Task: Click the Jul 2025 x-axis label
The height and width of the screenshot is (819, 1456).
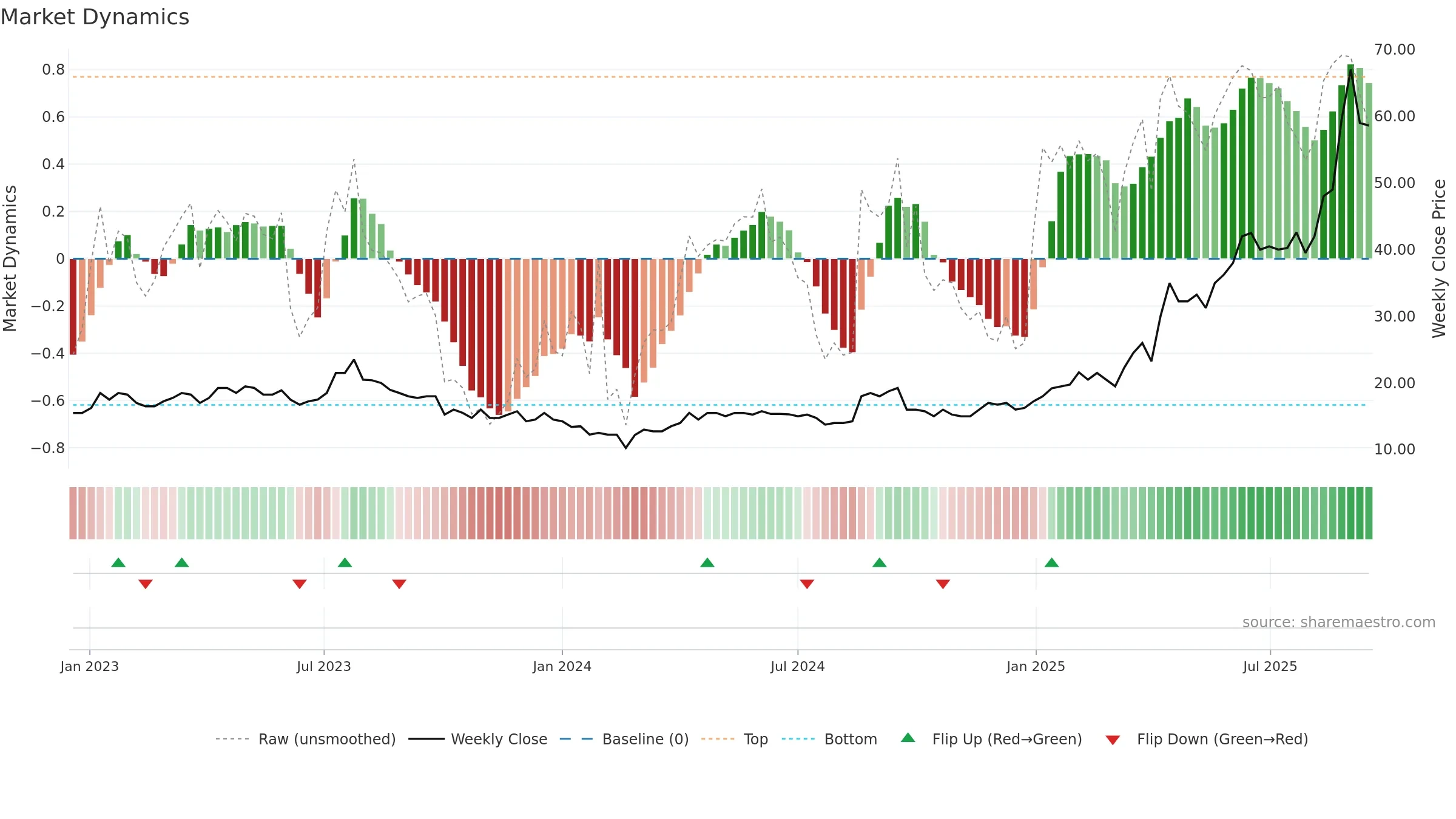Action: click(x=1270, y=666)
